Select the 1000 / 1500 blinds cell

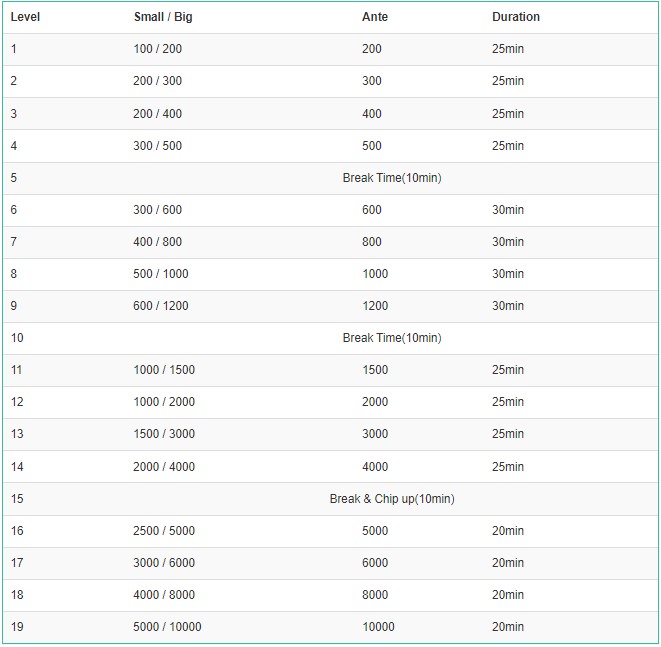coord(164,370)
